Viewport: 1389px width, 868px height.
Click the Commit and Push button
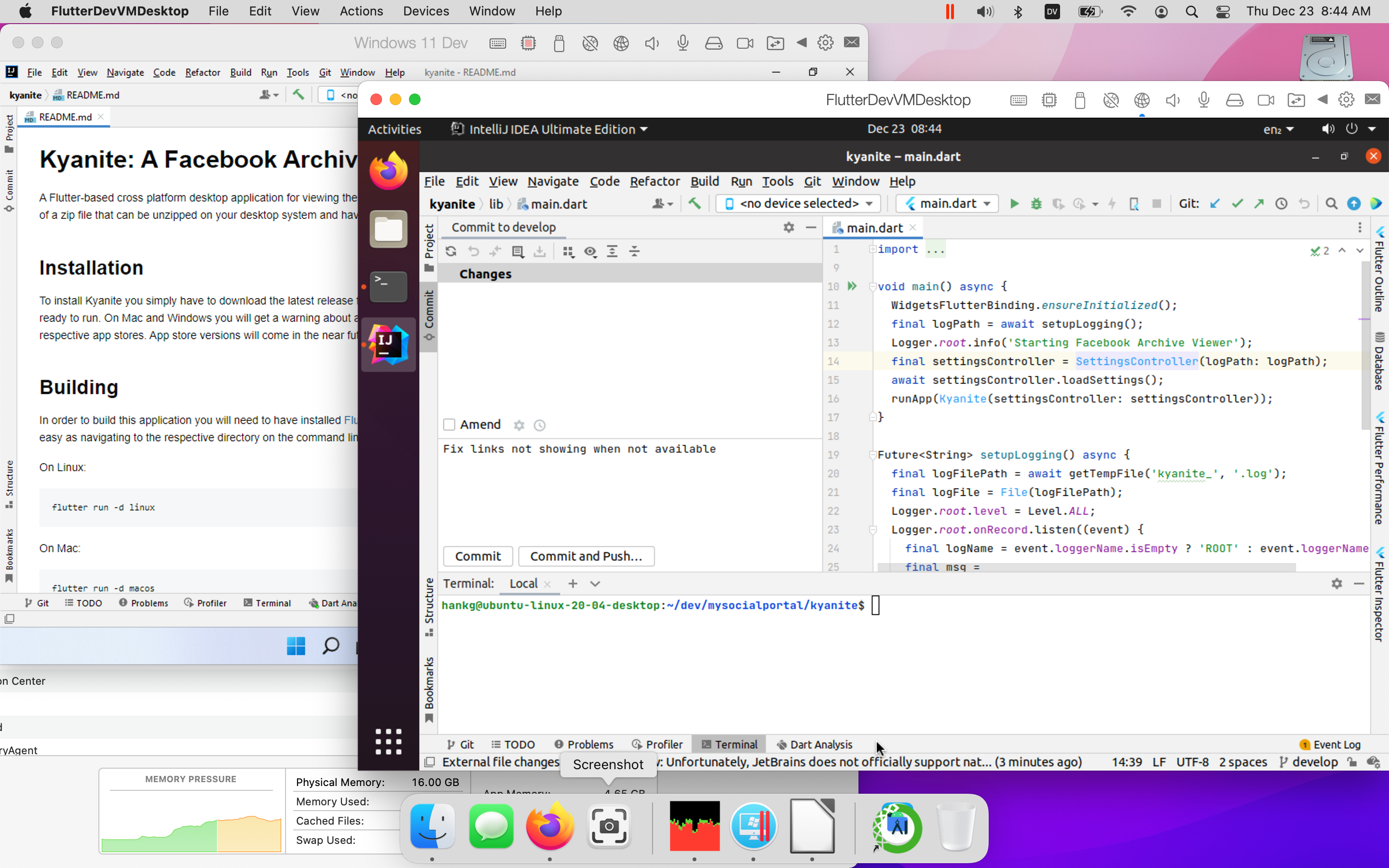pyautogui.click(x=586, y=556)
